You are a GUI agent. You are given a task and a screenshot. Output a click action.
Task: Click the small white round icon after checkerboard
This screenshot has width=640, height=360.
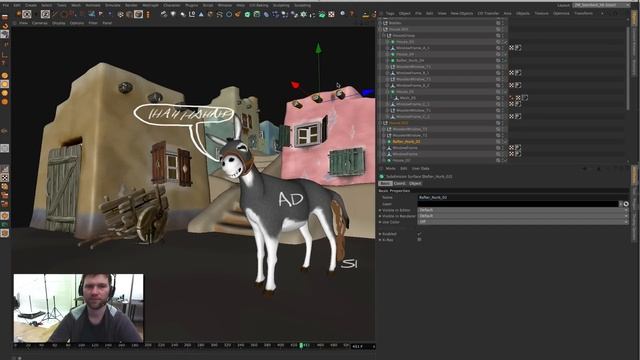click(342, 14)
